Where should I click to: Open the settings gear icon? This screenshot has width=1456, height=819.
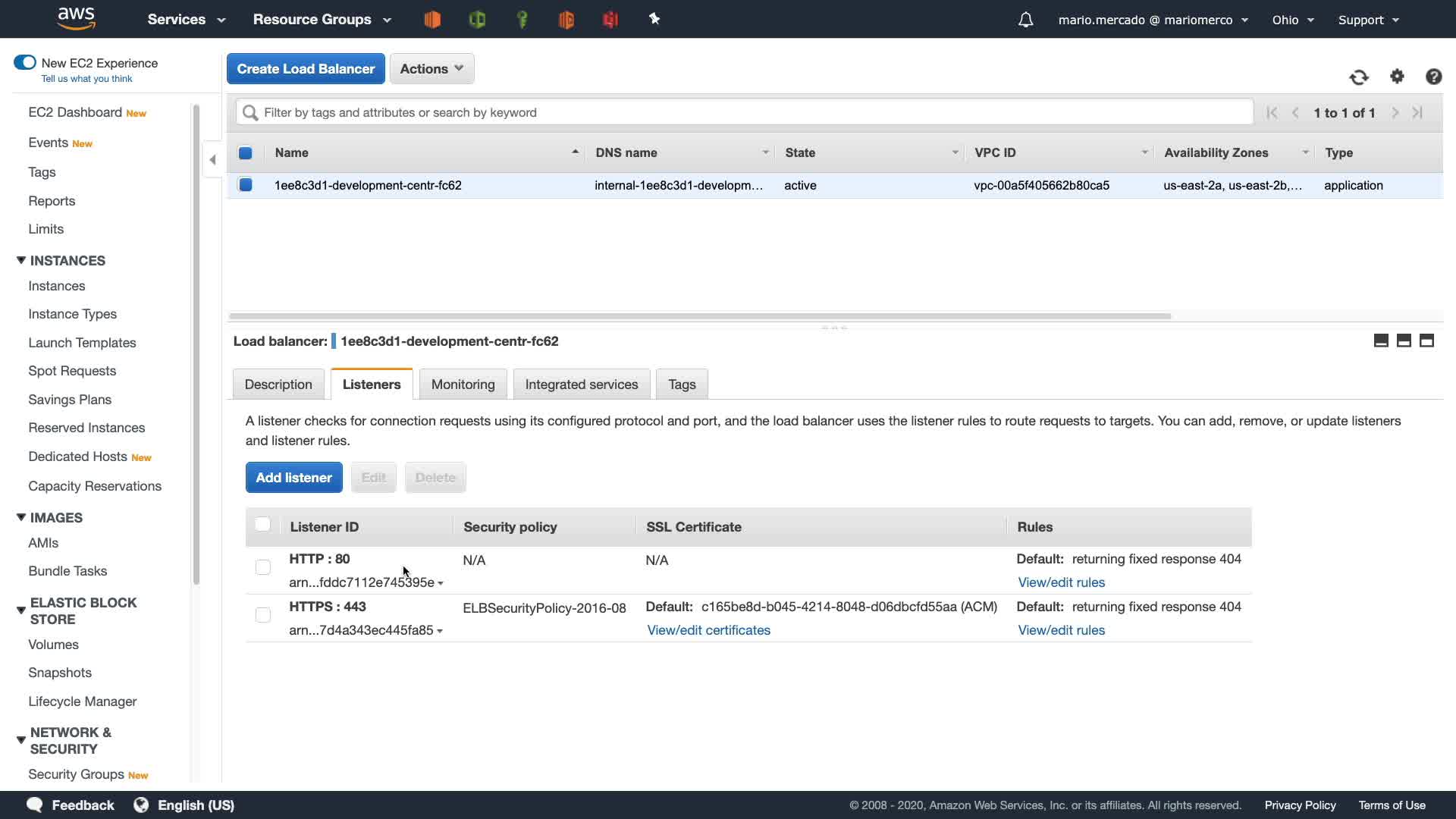[1397, 77]
